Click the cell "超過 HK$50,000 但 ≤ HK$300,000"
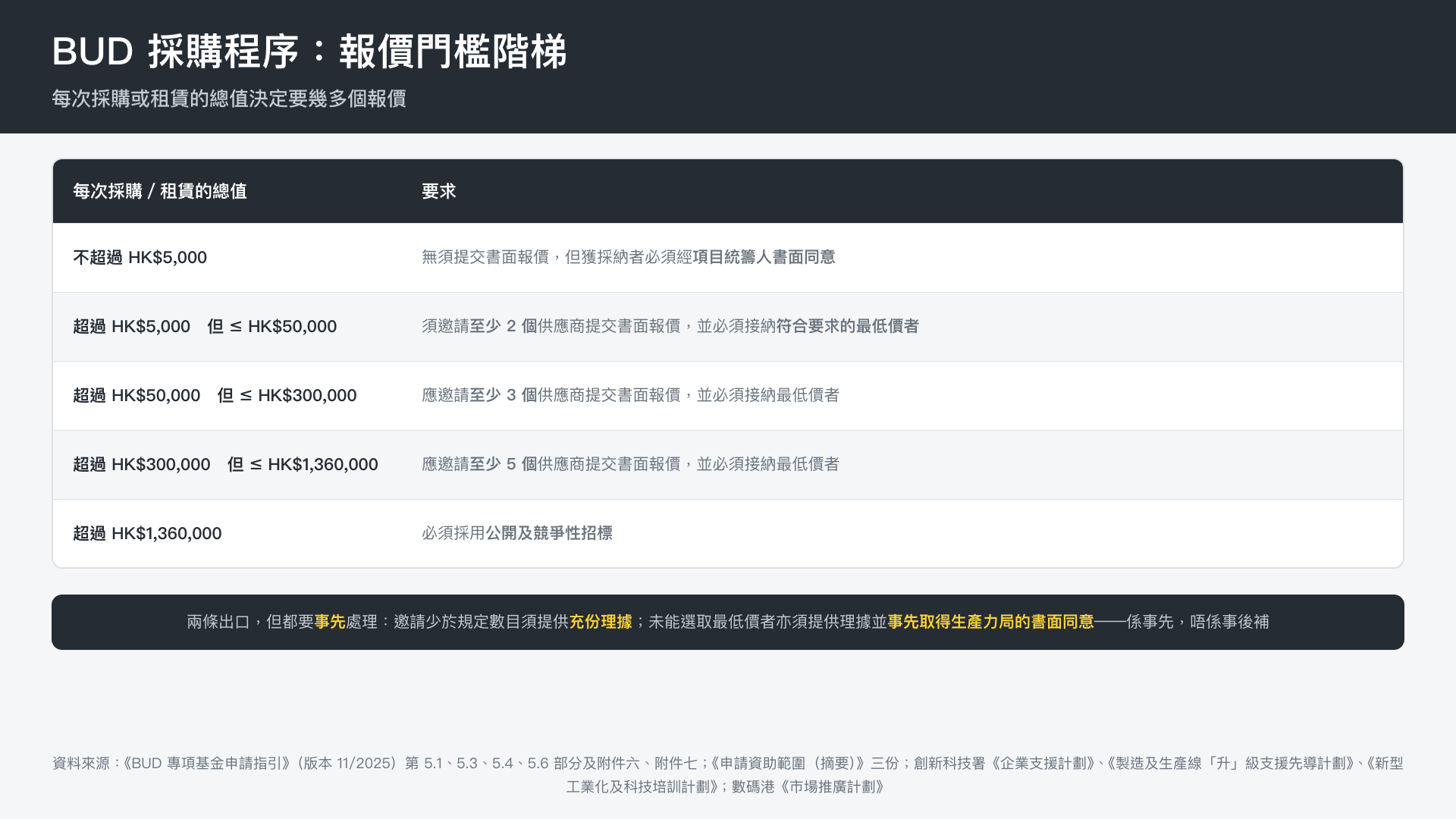 coord(215,395)
